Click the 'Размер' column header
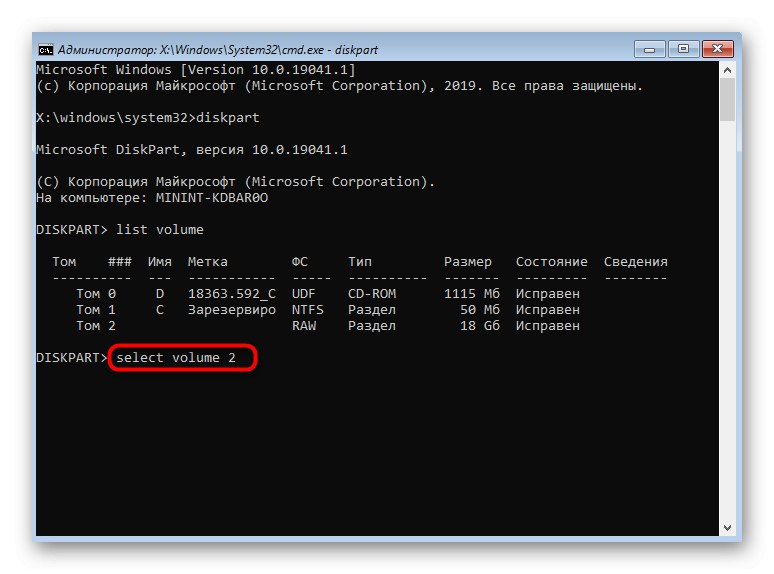774x574 pixels. point(467,262)
